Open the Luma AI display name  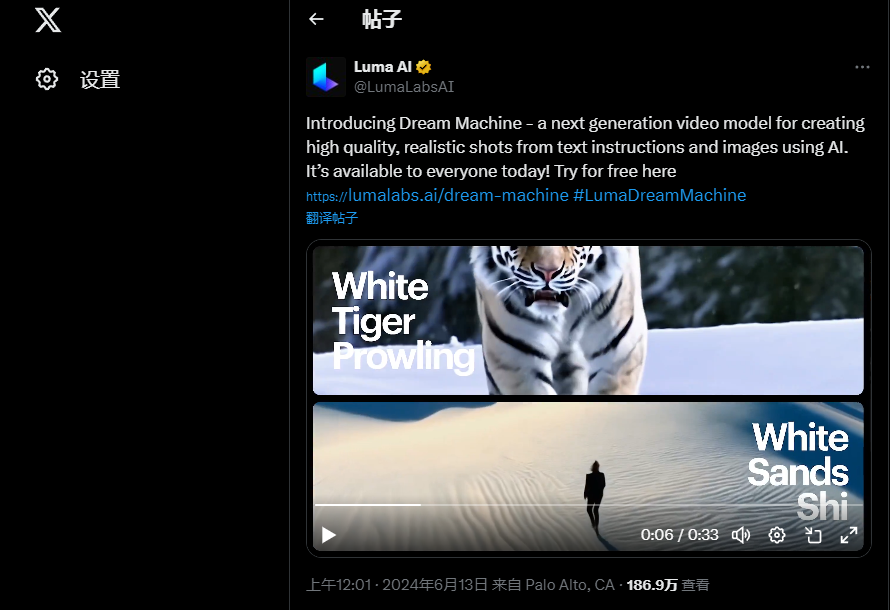[x=383, y=67]
